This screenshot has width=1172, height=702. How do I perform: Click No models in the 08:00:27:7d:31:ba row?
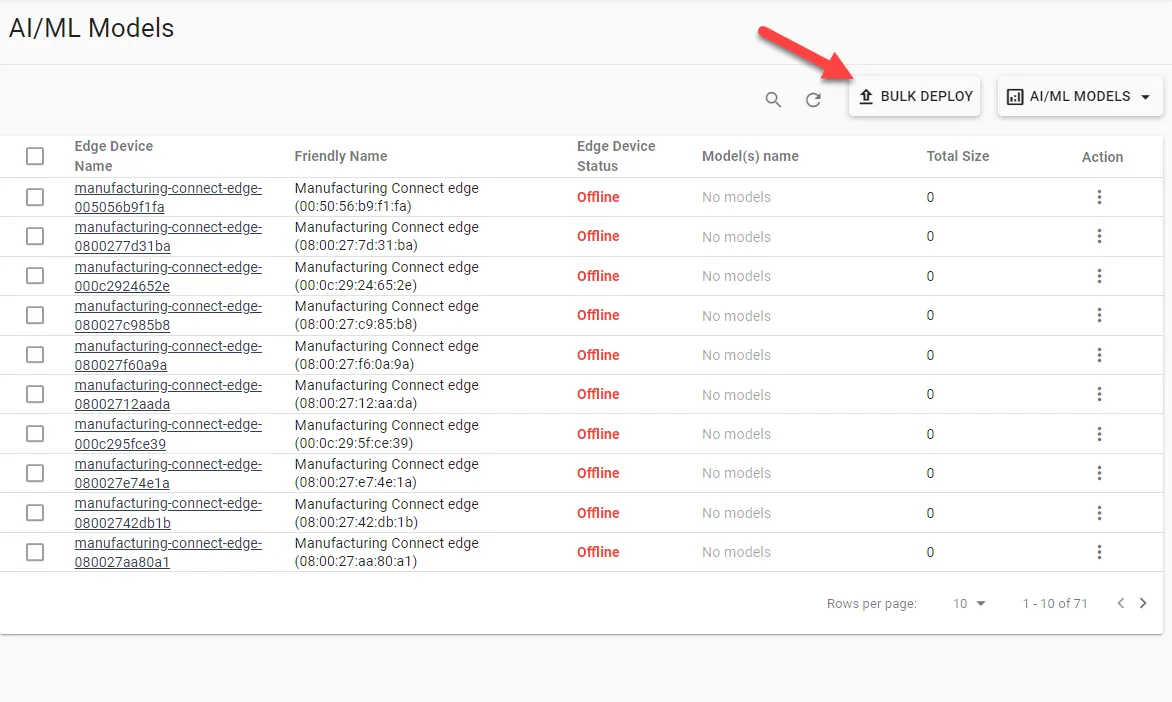point(736,237)
